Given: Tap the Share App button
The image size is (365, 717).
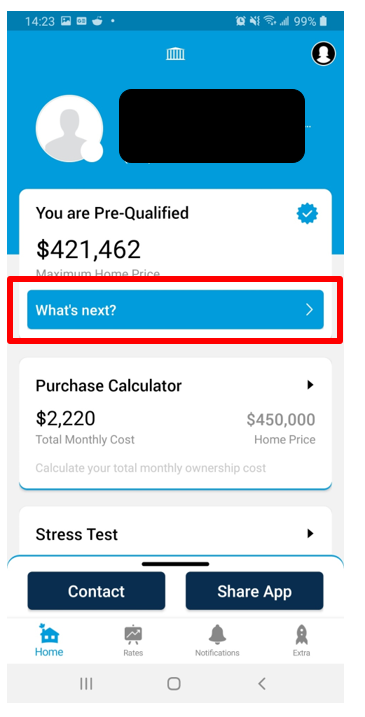Looking at the screenshot, I should 254,591.
